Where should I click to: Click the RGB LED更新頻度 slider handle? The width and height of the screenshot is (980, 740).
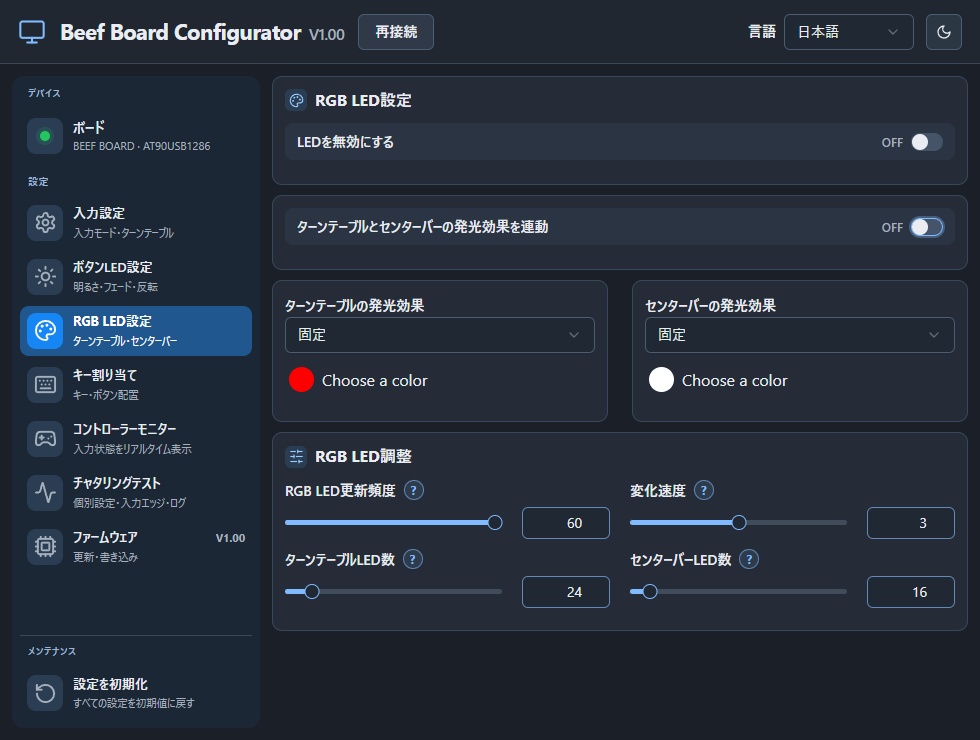[494, 522]
